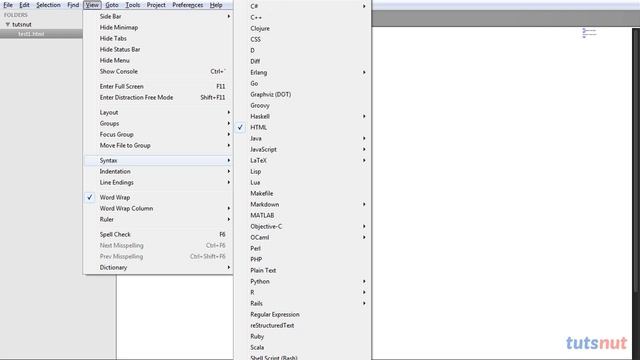Expand the Layout submenu
This screenshot has height=360, width=640.
[158, 112]
